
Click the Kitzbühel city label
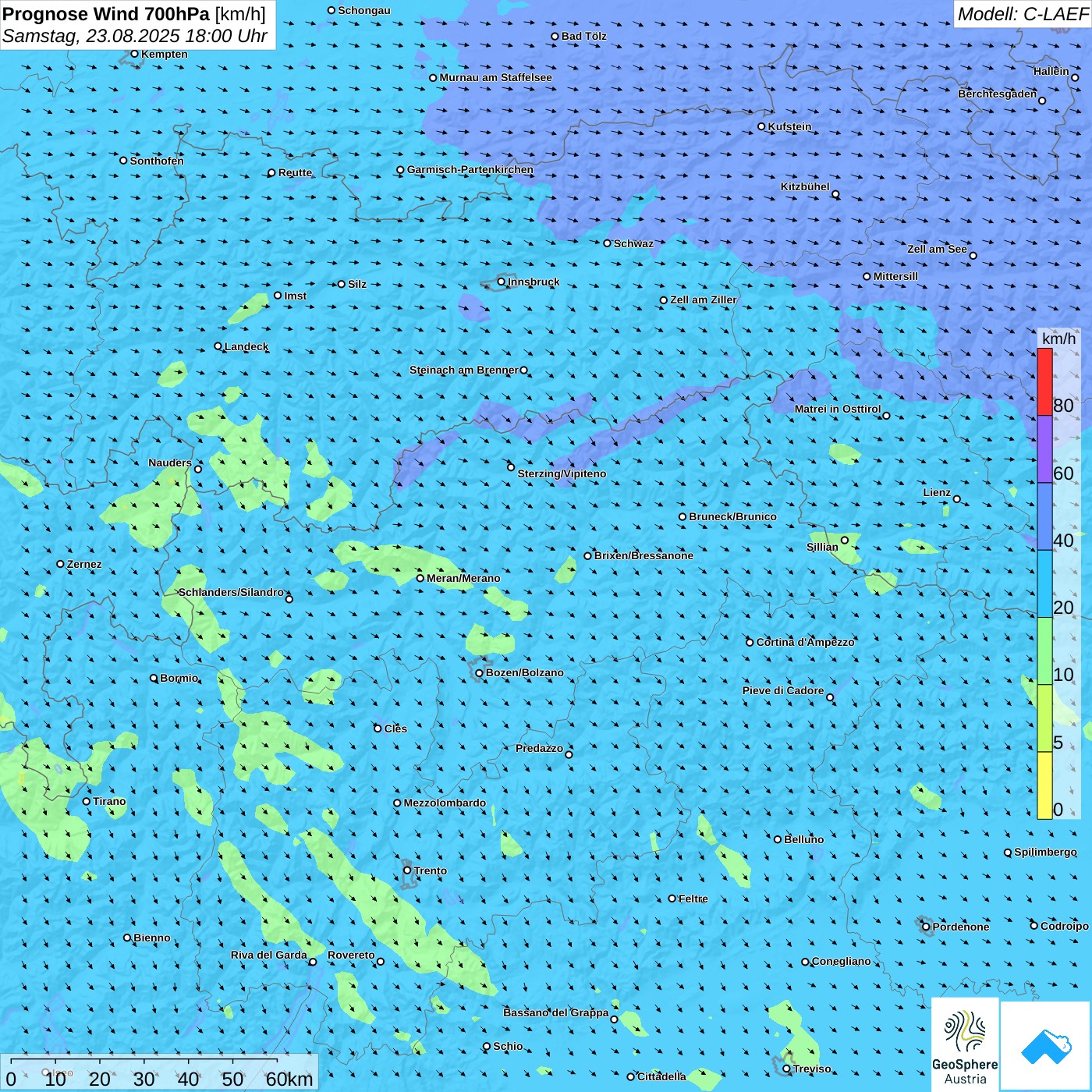(805, 186)
